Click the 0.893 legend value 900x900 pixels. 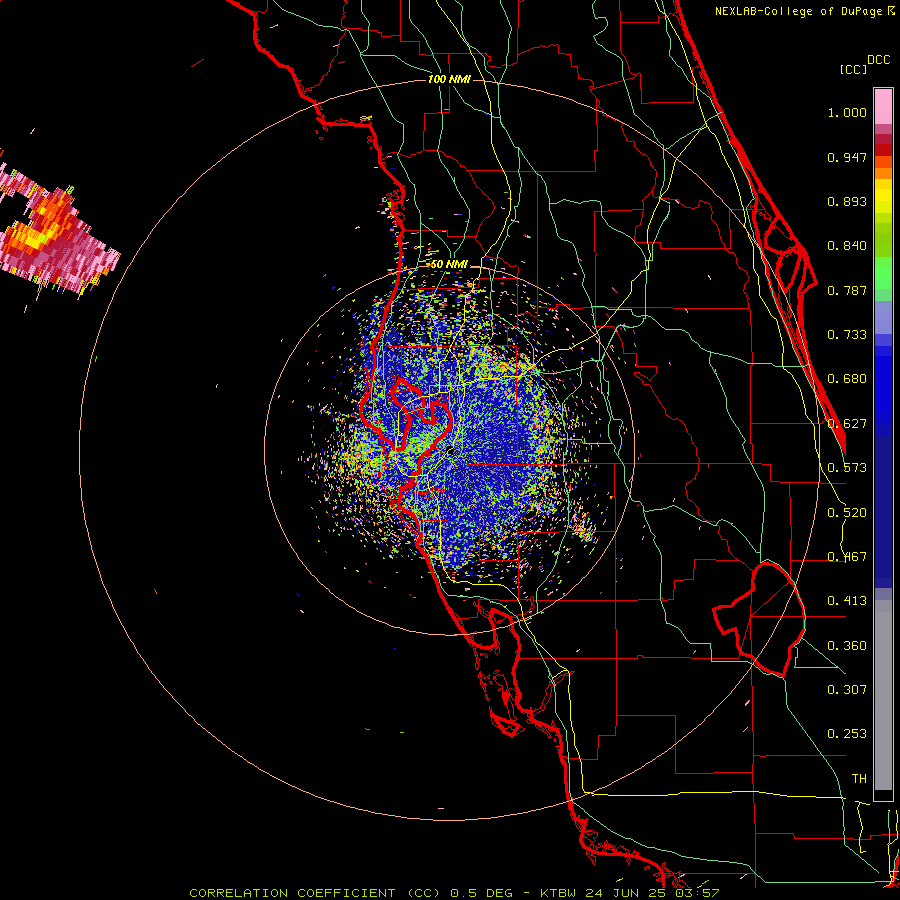847,201
